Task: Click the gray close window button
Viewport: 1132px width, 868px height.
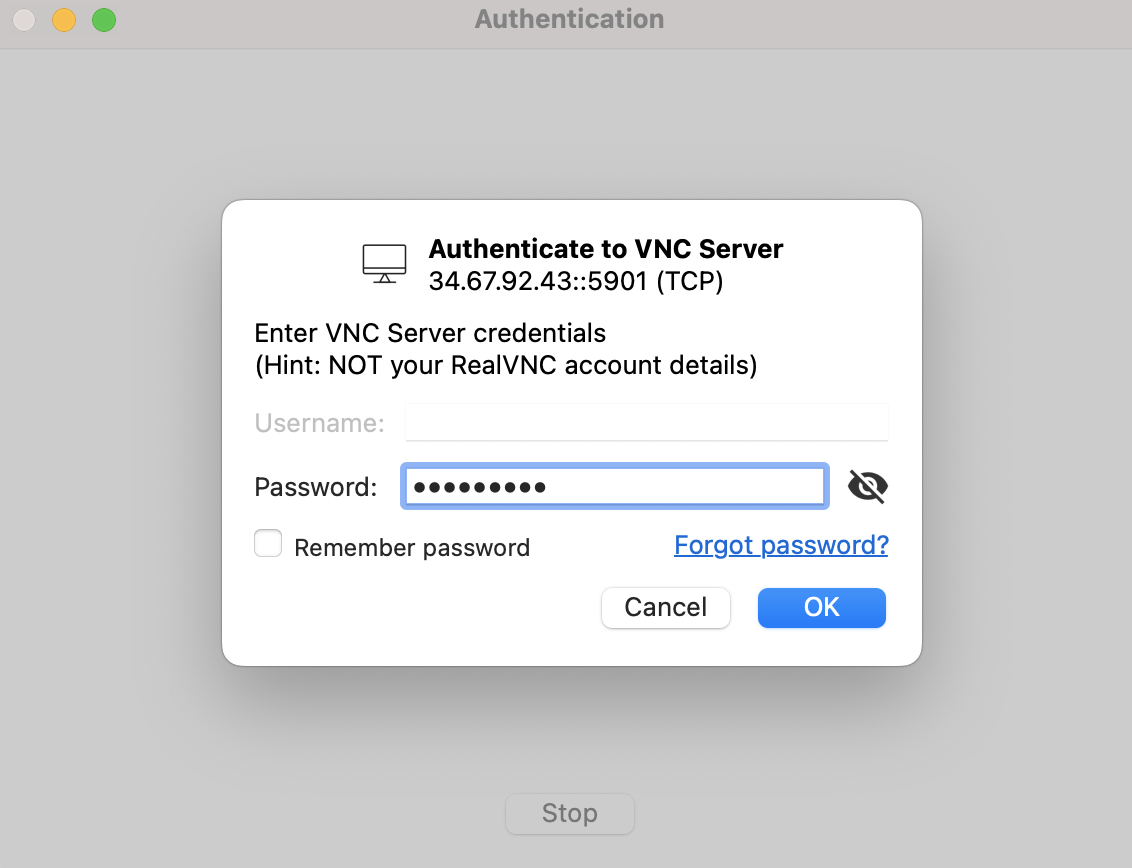Action: click(25, 19)
